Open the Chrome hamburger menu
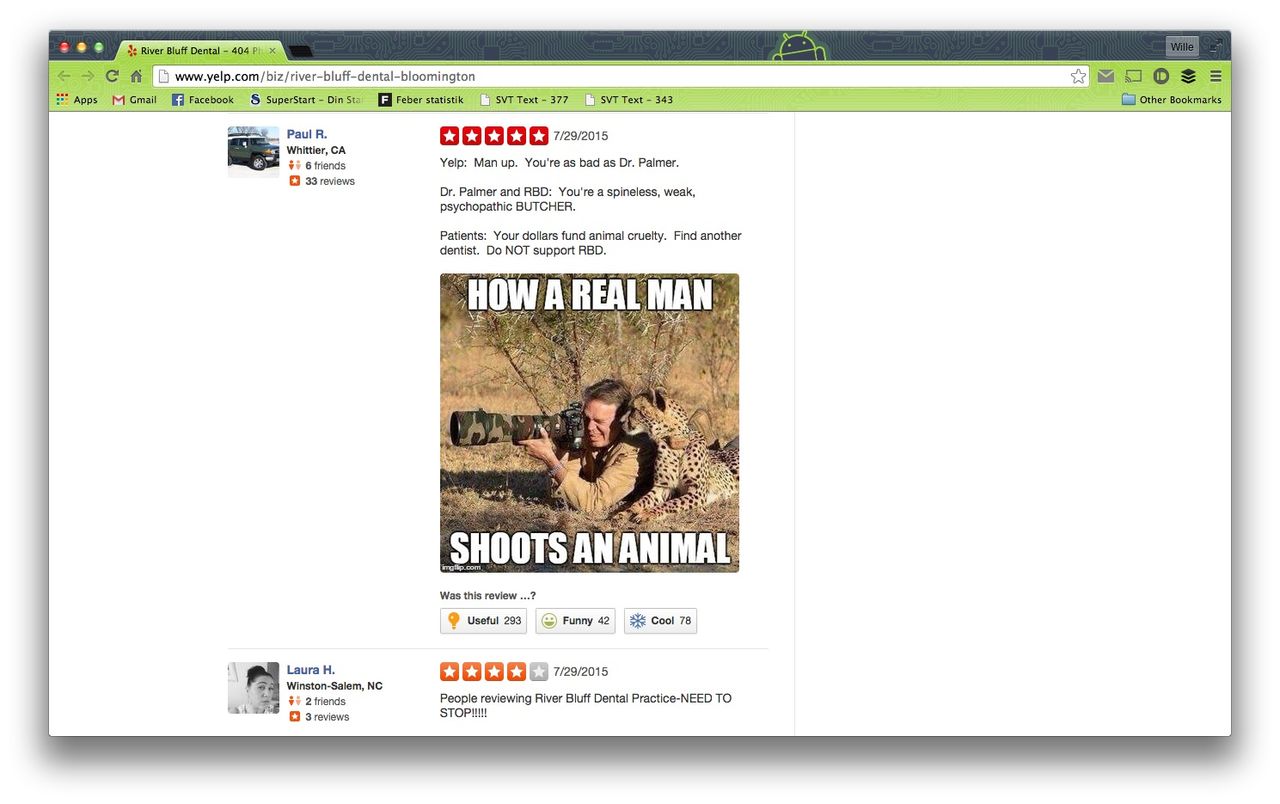The width and height of the screenshot is (1280, 804). (x=1216, y=76)
